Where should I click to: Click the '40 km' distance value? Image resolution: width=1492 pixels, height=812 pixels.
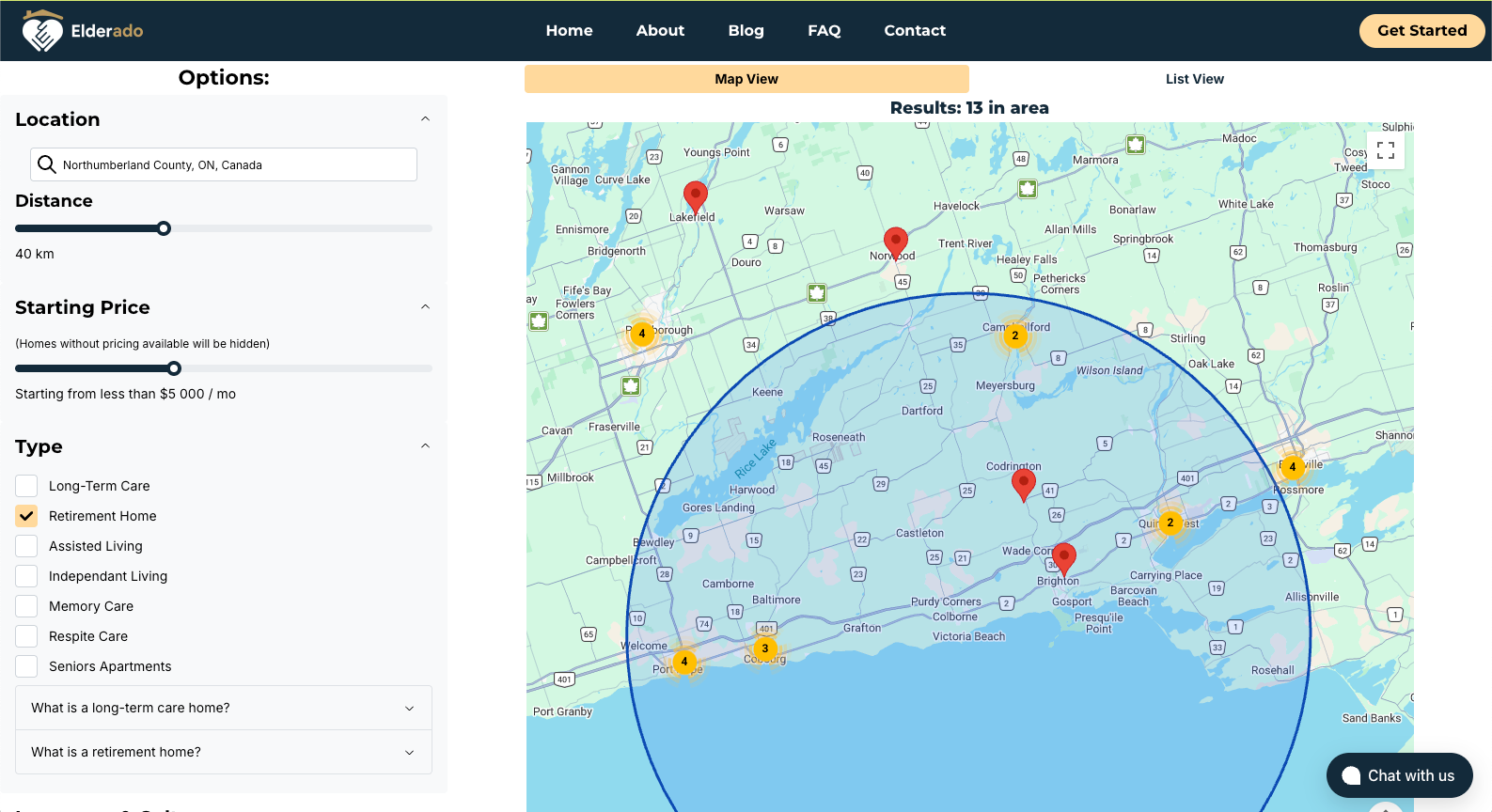(x=35, y=254)
